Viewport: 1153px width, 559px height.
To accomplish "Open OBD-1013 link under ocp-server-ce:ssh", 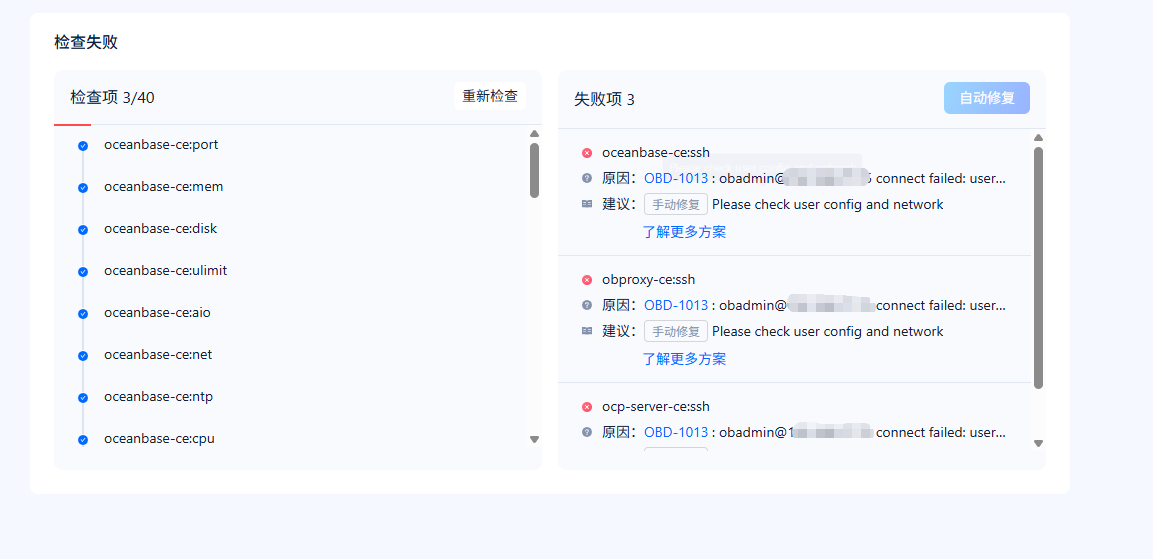I will click(675, 432).
